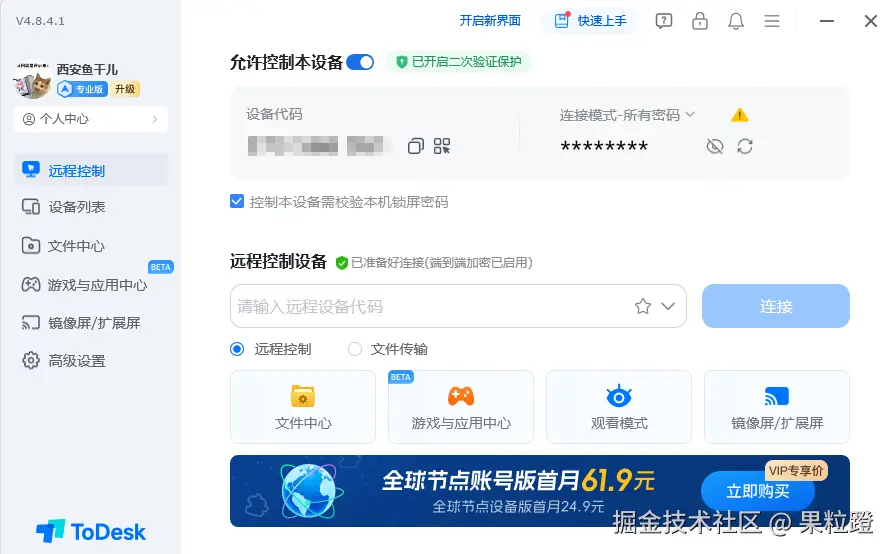The image size is (891, 554).
Task: Open the hamburger menu icon
Action: (x=772, y=21)
